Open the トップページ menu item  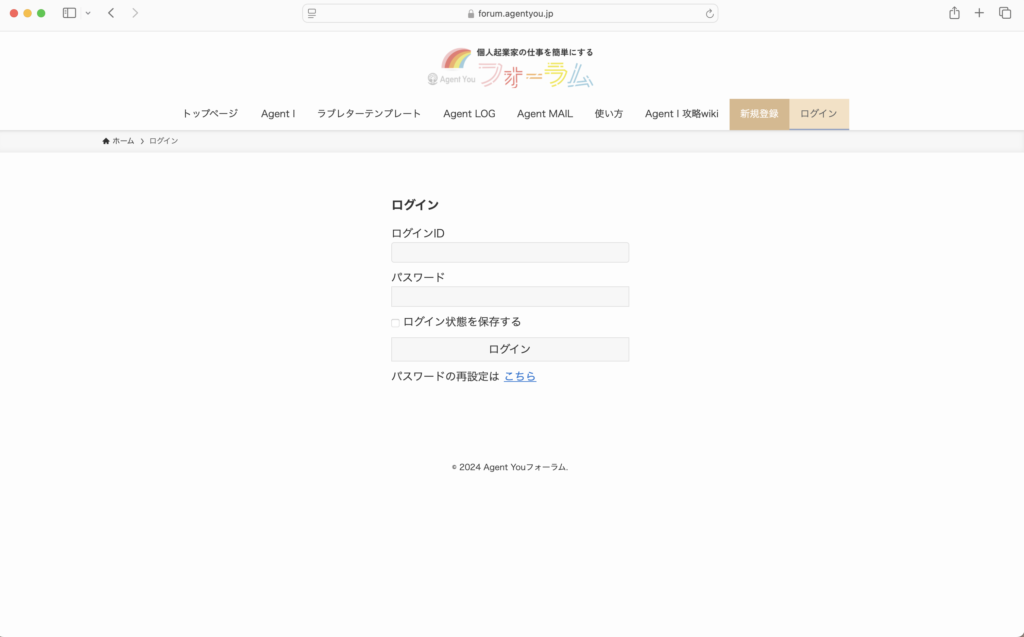coord(210,114)
